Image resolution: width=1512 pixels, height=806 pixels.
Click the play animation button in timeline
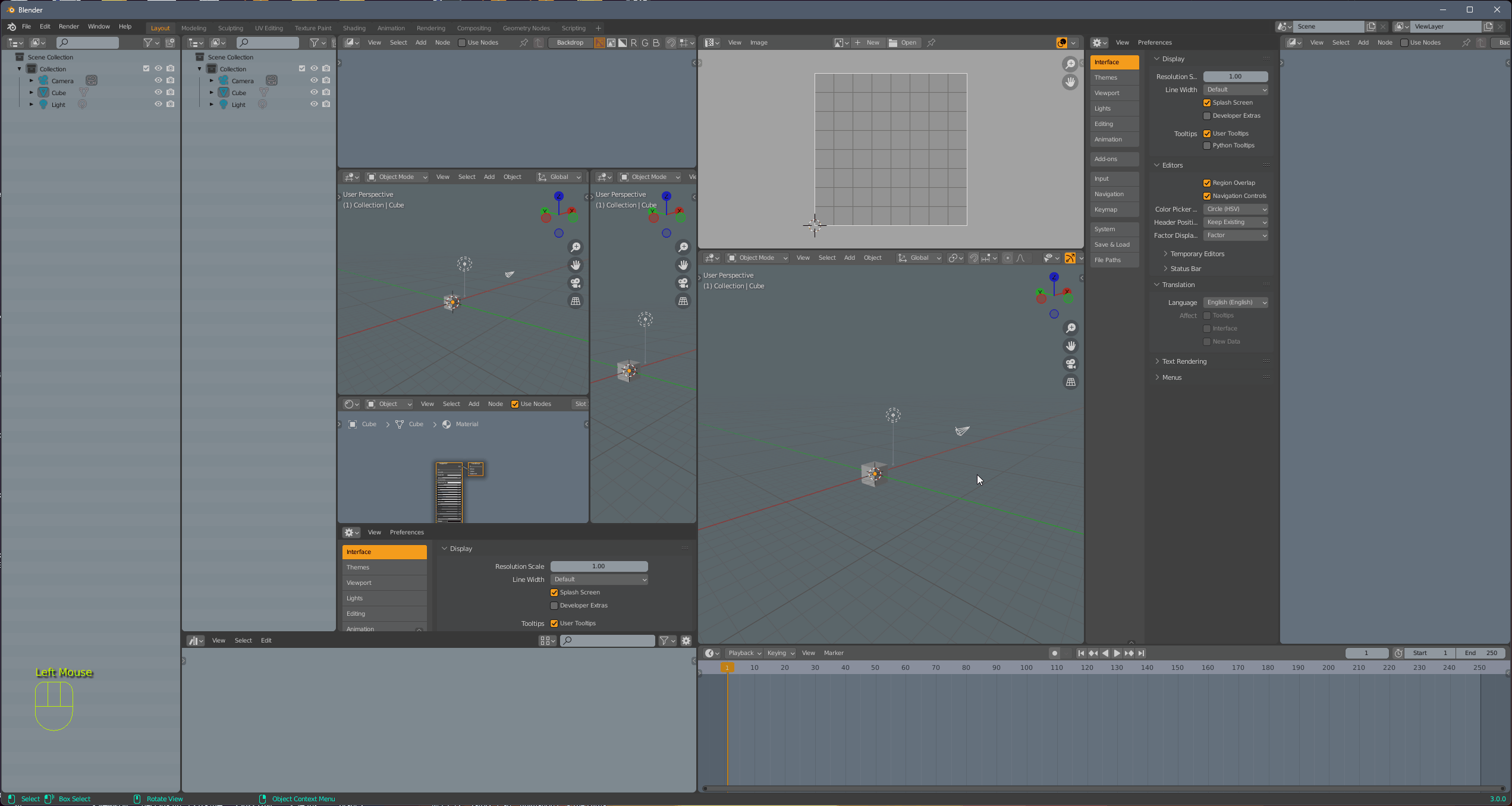point(1117,653)
